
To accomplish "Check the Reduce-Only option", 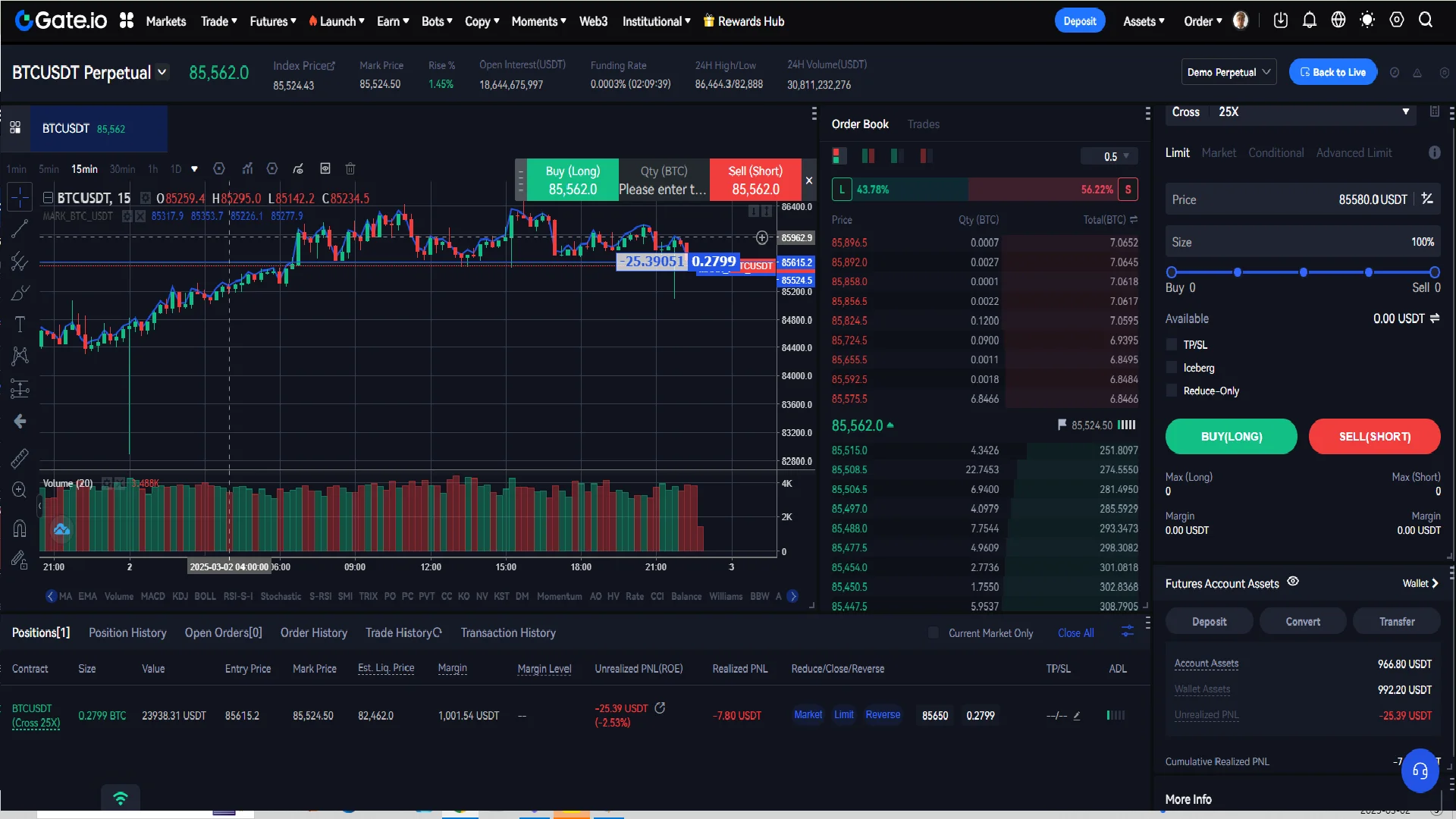I will point(1172,391).
